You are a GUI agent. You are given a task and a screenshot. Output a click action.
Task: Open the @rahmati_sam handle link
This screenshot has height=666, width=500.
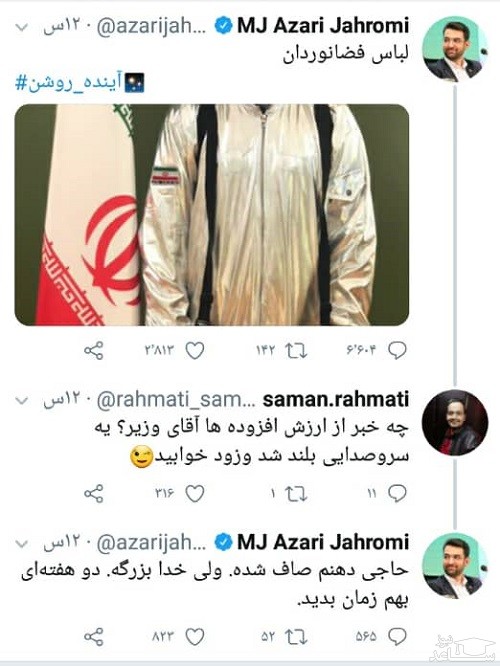[x=175, y=400]
